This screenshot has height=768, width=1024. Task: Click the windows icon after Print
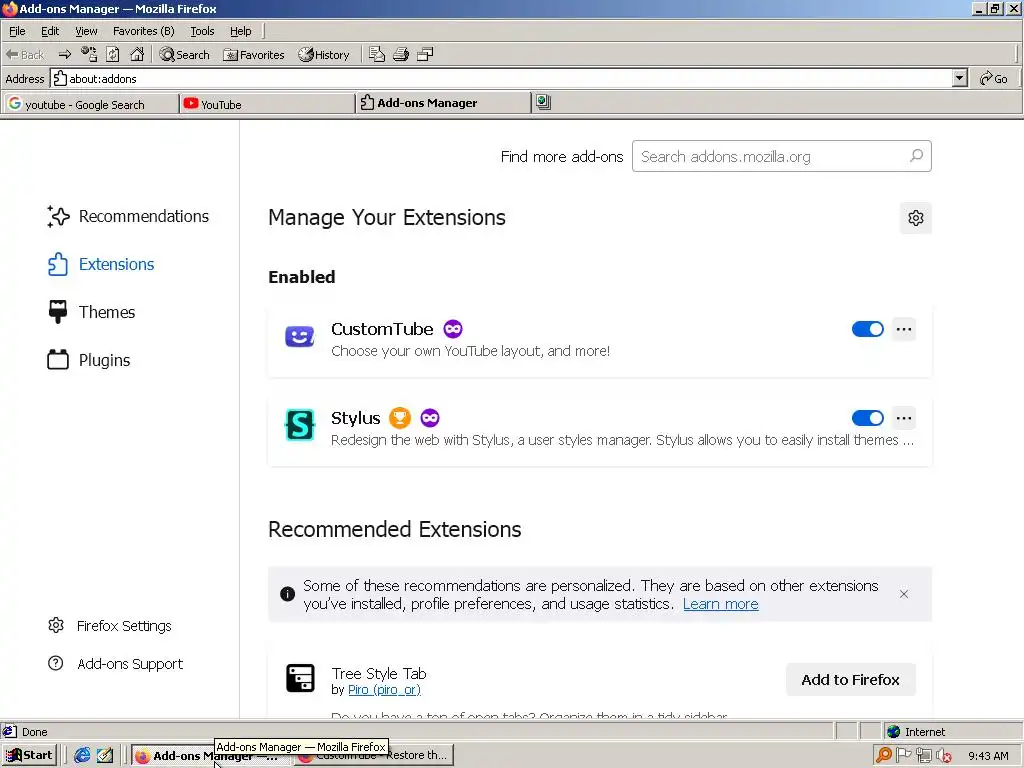[x=425, y=55]
